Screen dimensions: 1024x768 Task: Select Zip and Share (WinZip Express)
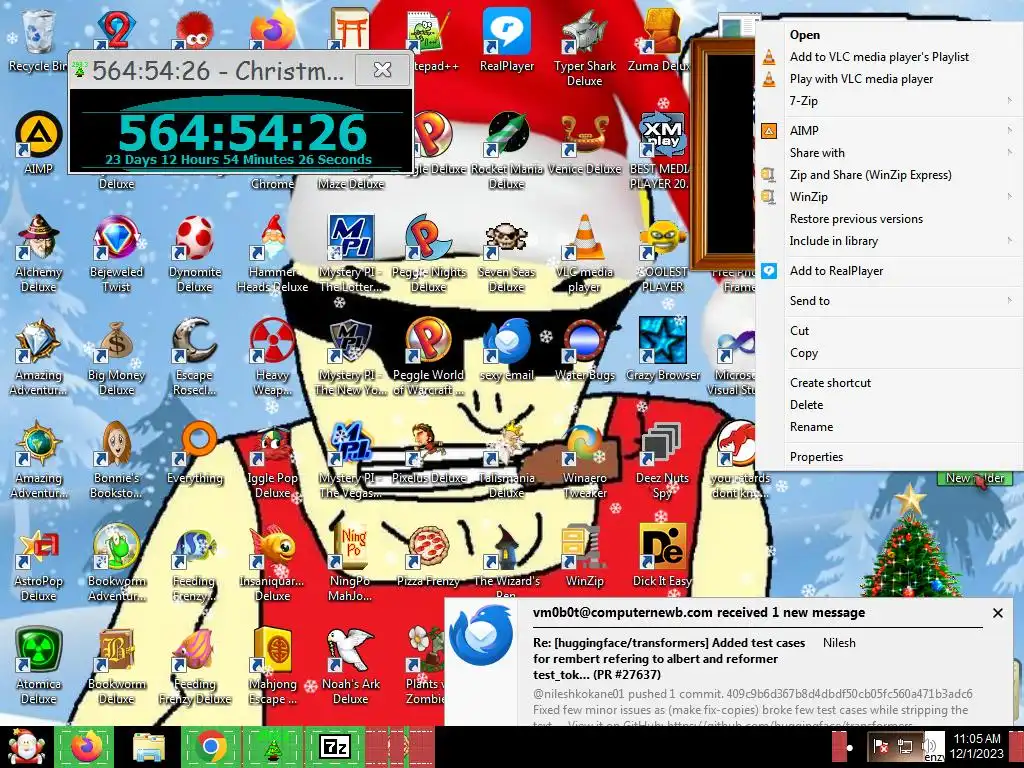(x=889, y=175)
